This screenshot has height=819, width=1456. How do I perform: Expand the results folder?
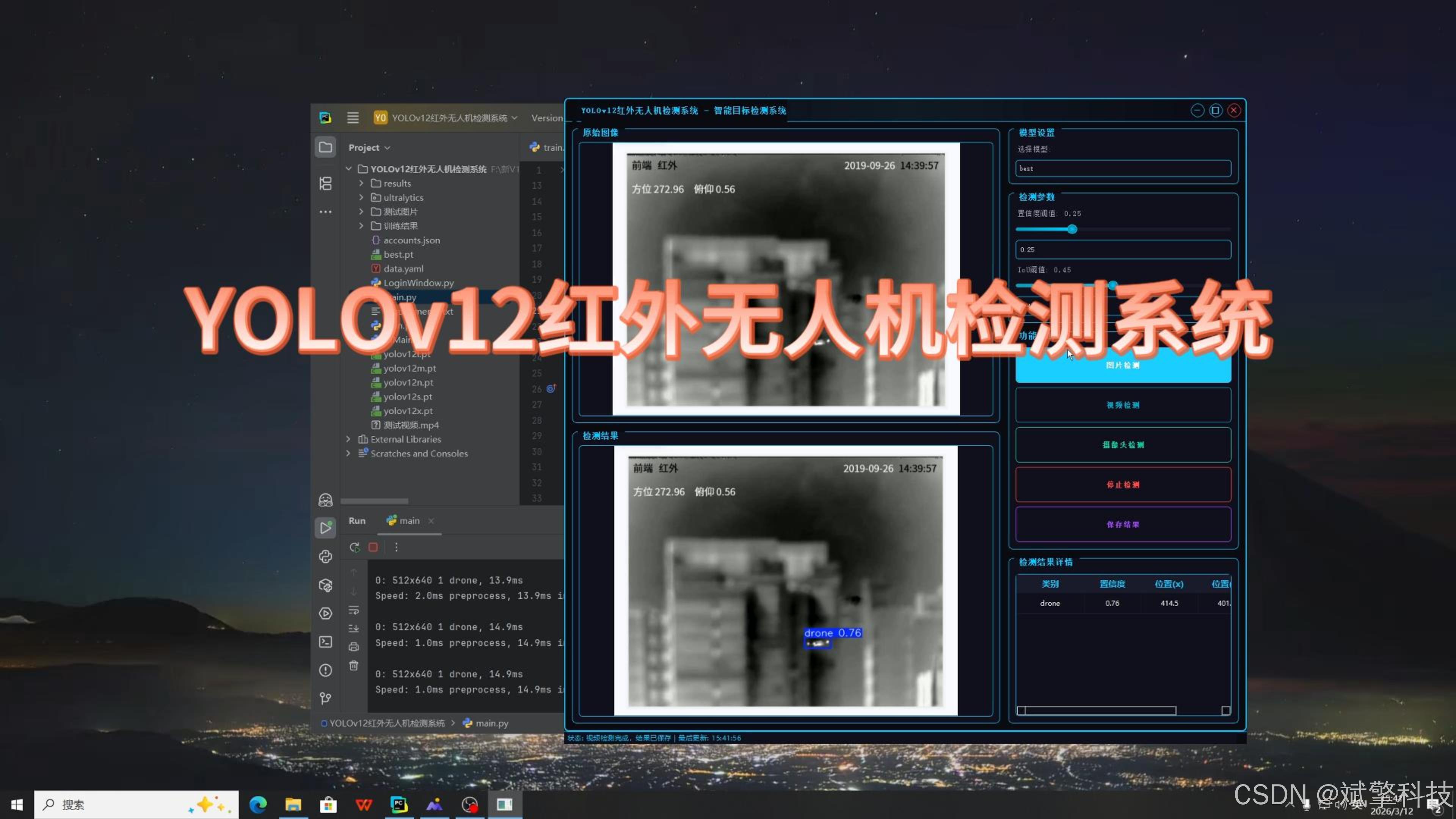tap(361, 183)
